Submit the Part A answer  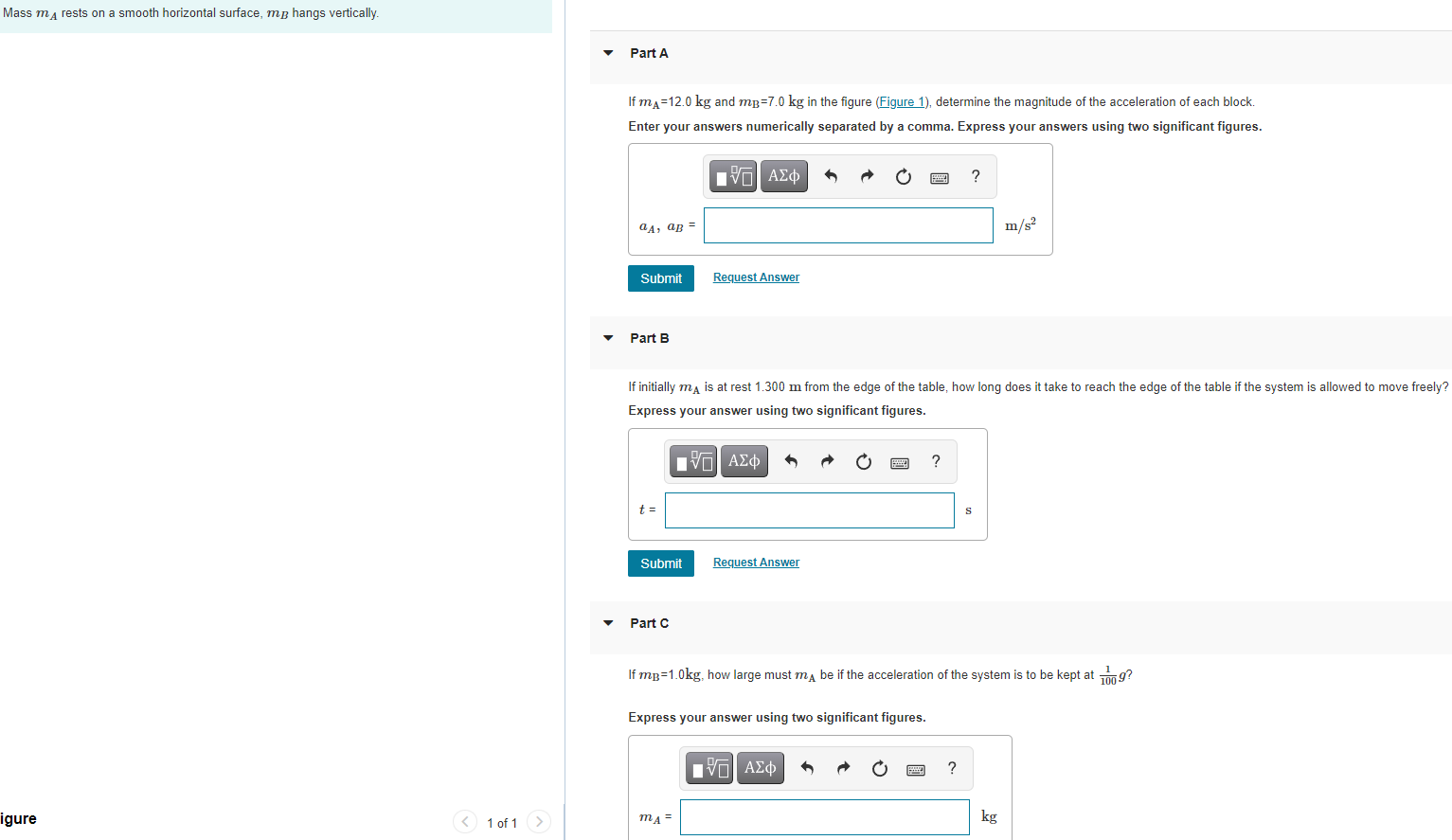point(660,277)
